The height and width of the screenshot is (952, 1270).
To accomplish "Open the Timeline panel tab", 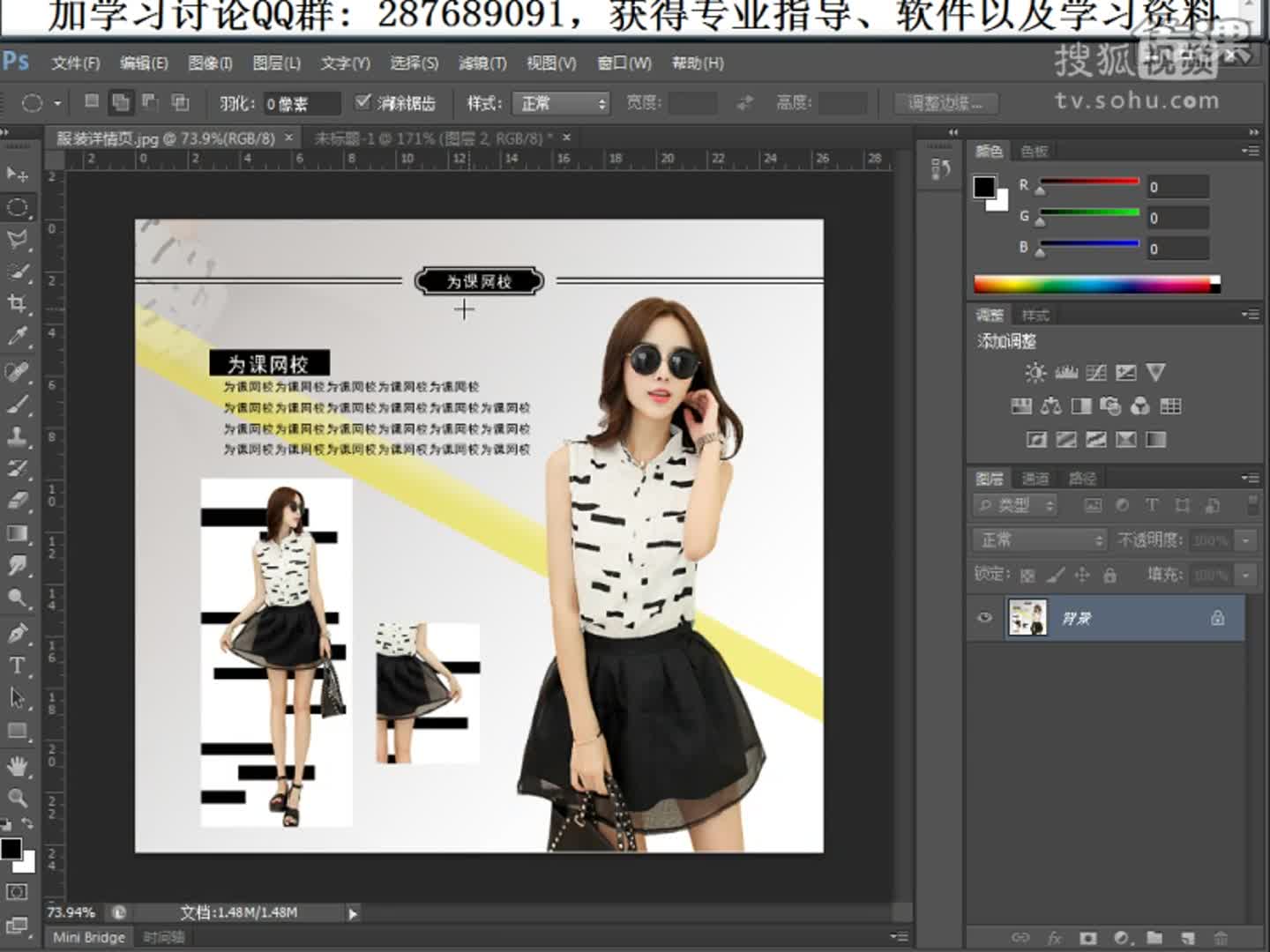I will (164, 937).
